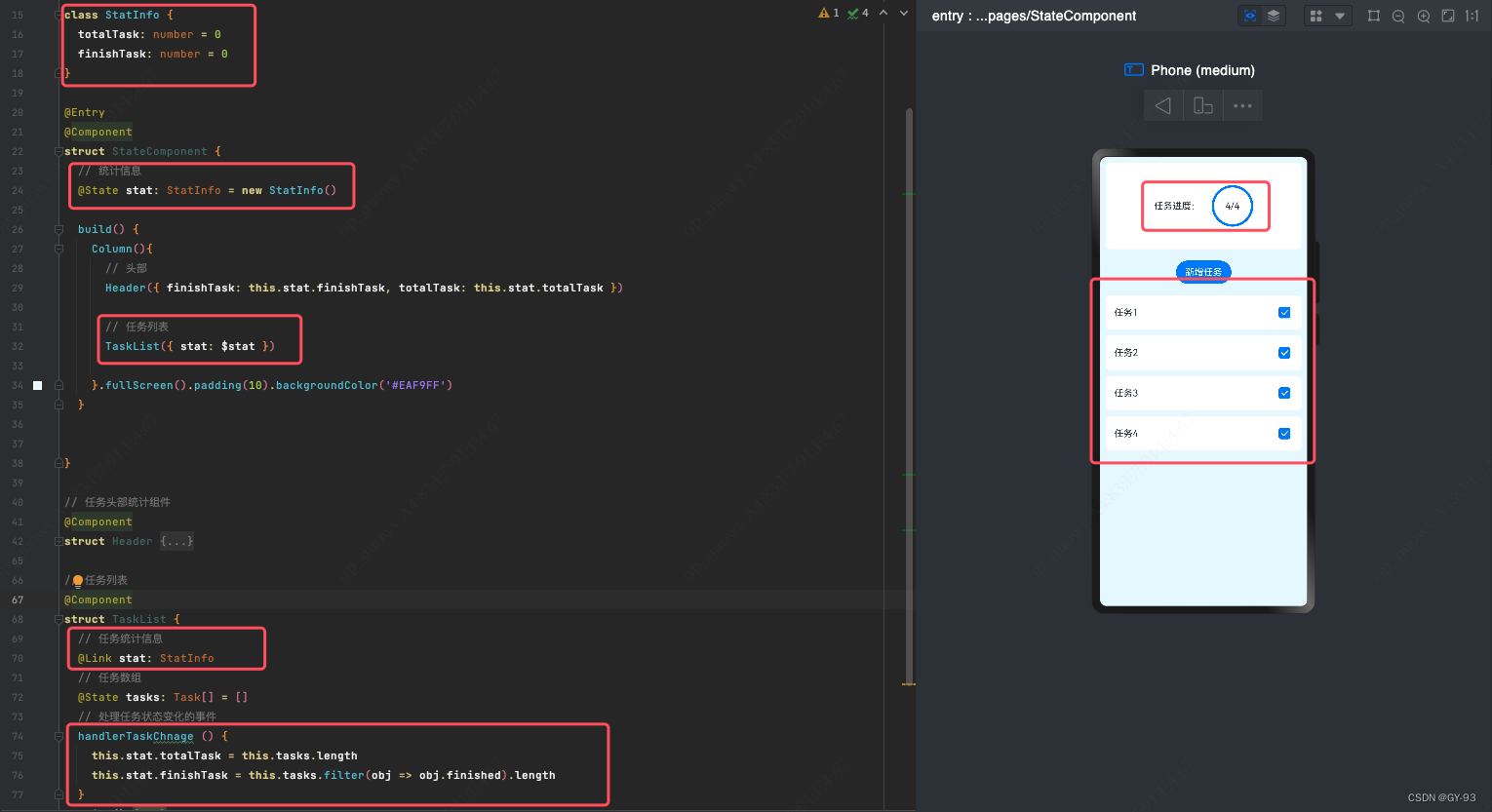Click the multi-device preview grid icon
Screen dimensions: 1492x812
[1316, 16]
